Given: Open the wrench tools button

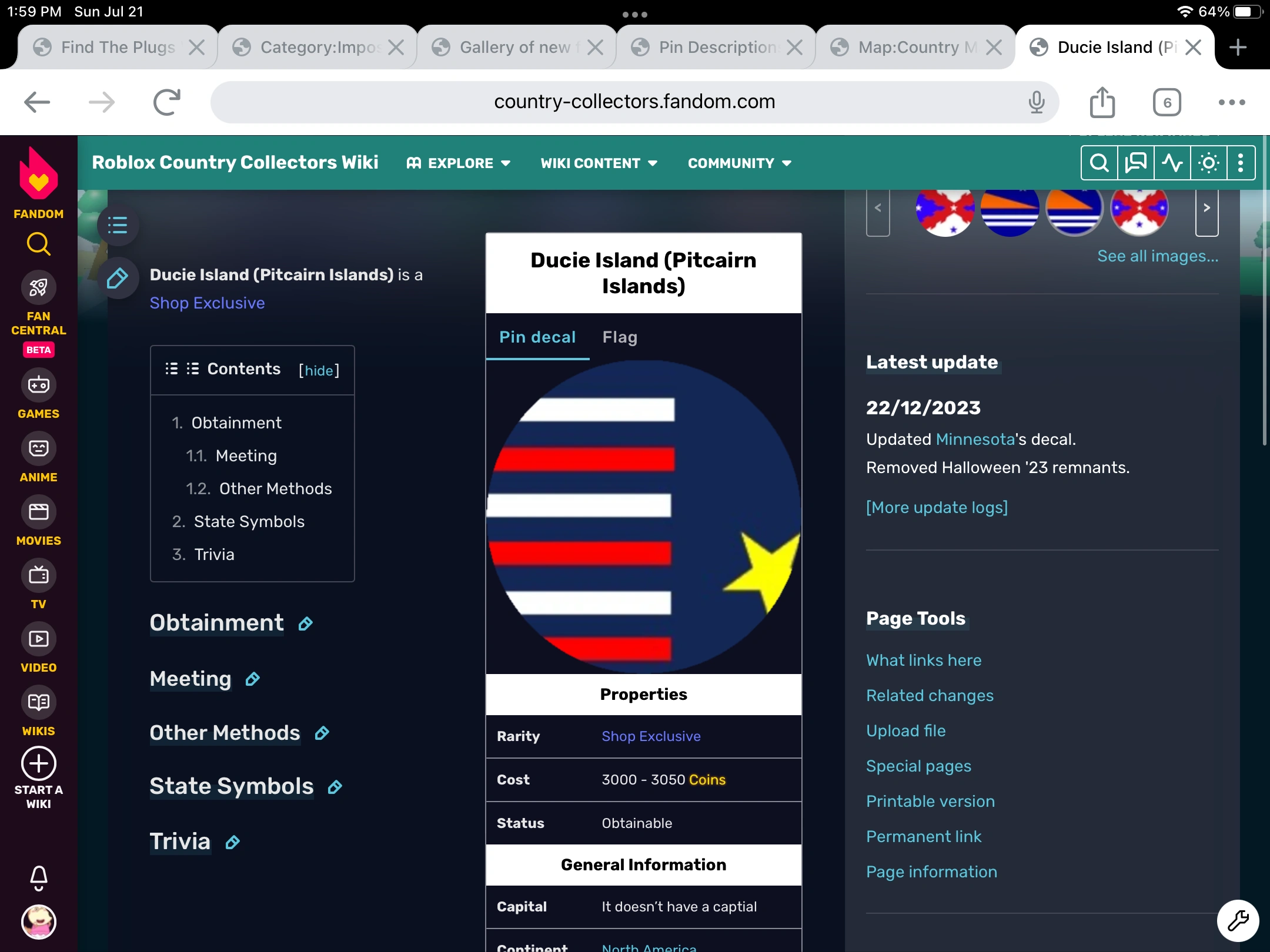Looking at the screenshot, I should pos(1238,920).
